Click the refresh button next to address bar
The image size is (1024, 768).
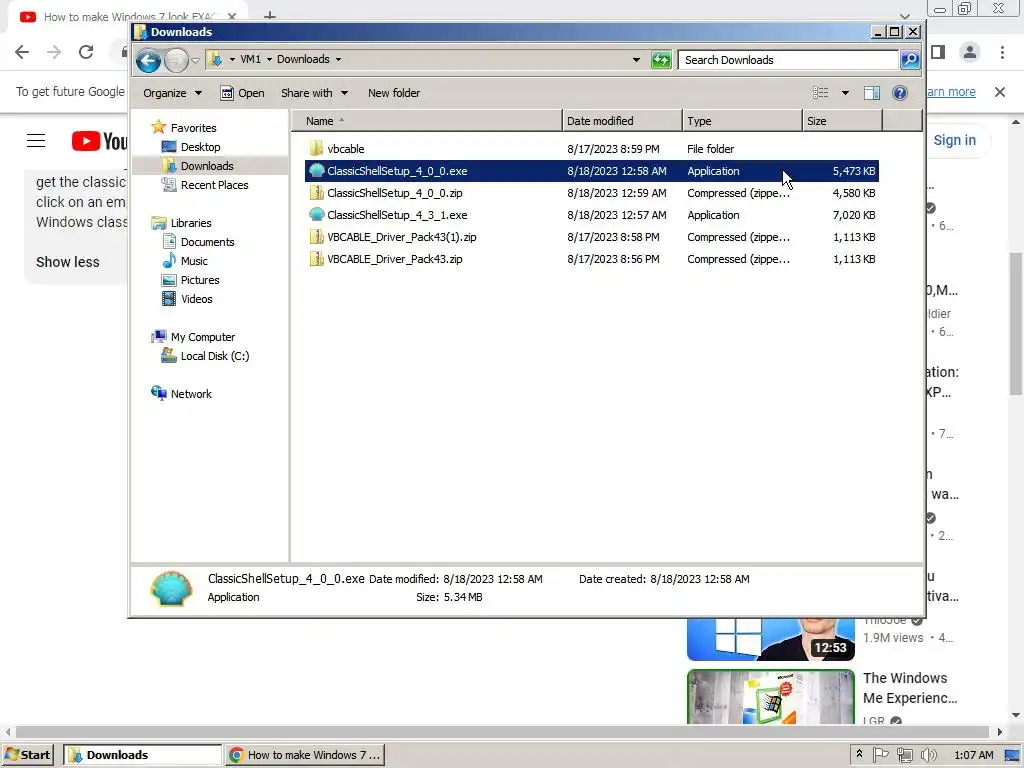click(661, 60)
